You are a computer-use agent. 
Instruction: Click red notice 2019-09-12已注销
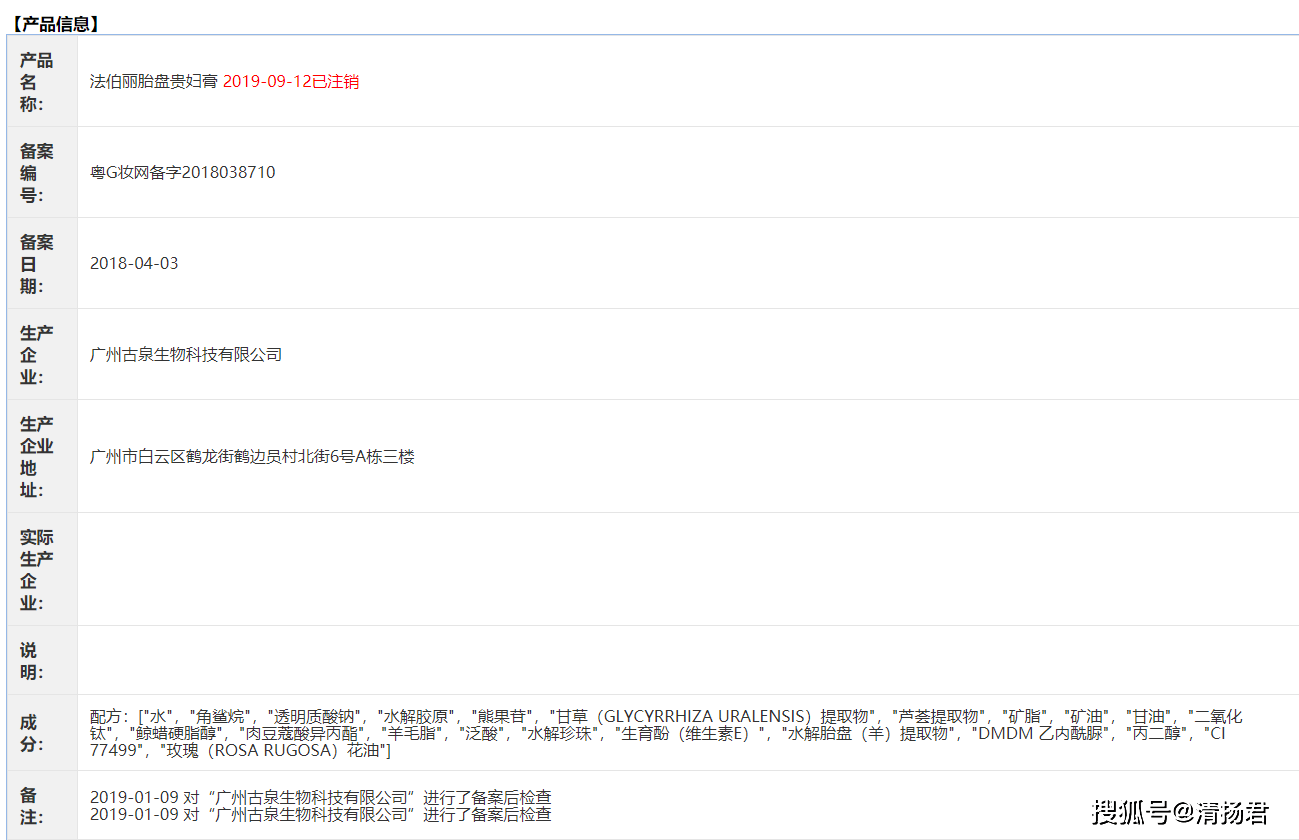pyautogui.click(x=291, y=82)
